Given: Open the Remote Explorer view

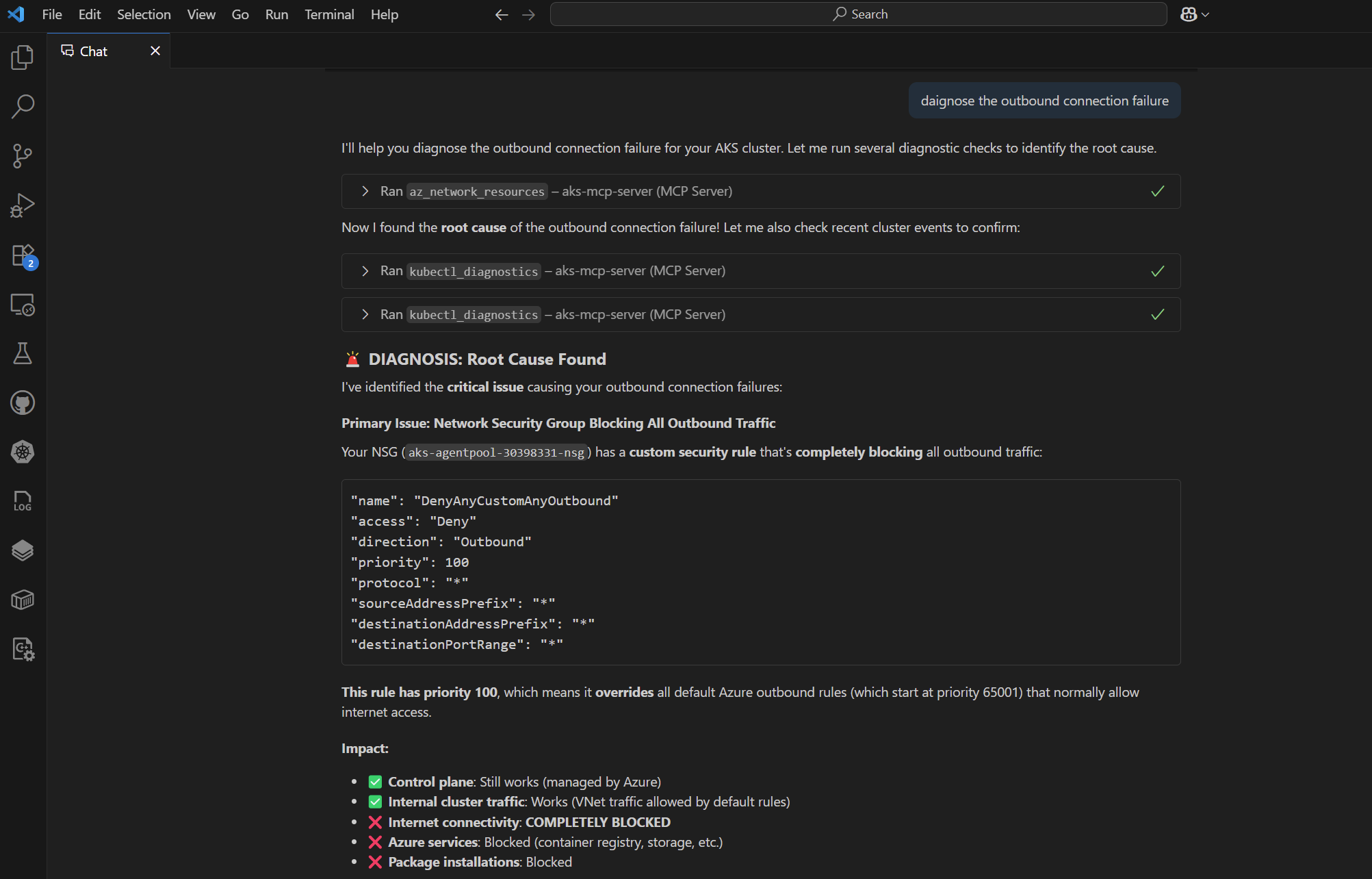Looking at the screenshot, I should (23, 305).
